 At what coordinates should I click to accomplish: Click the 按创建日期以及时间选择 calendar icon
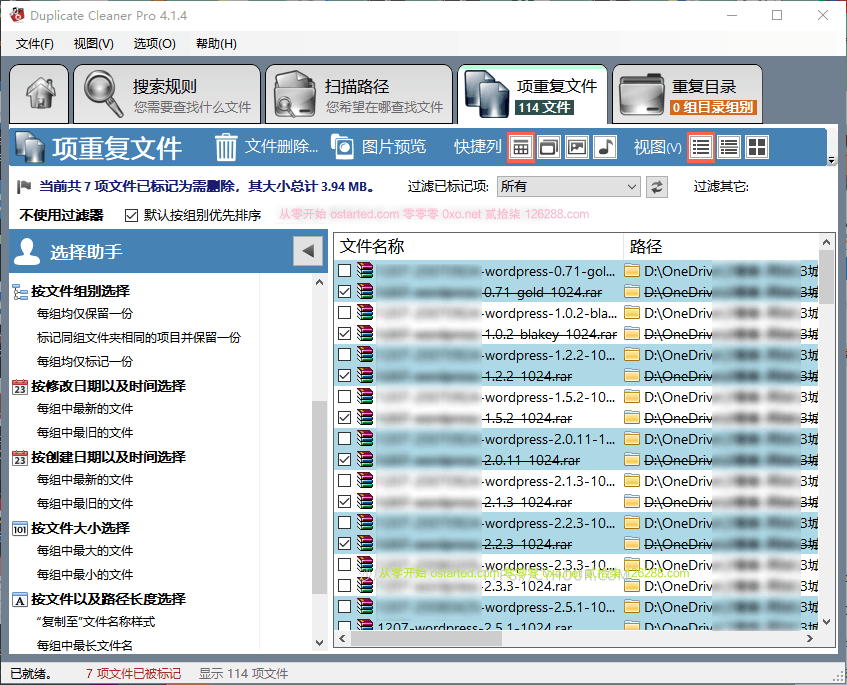(20, 458)
